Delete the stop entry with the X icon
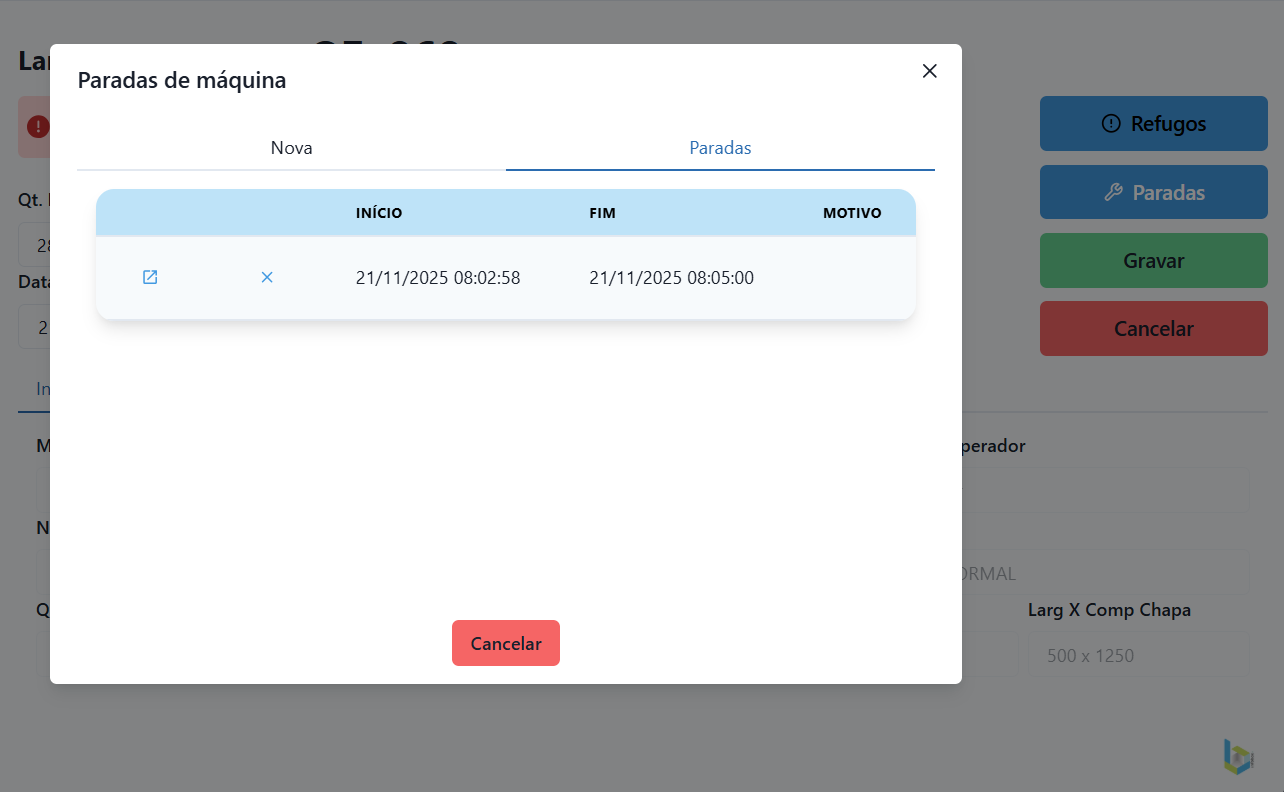This screenshot has height=792, width=1284. point(267,278)
